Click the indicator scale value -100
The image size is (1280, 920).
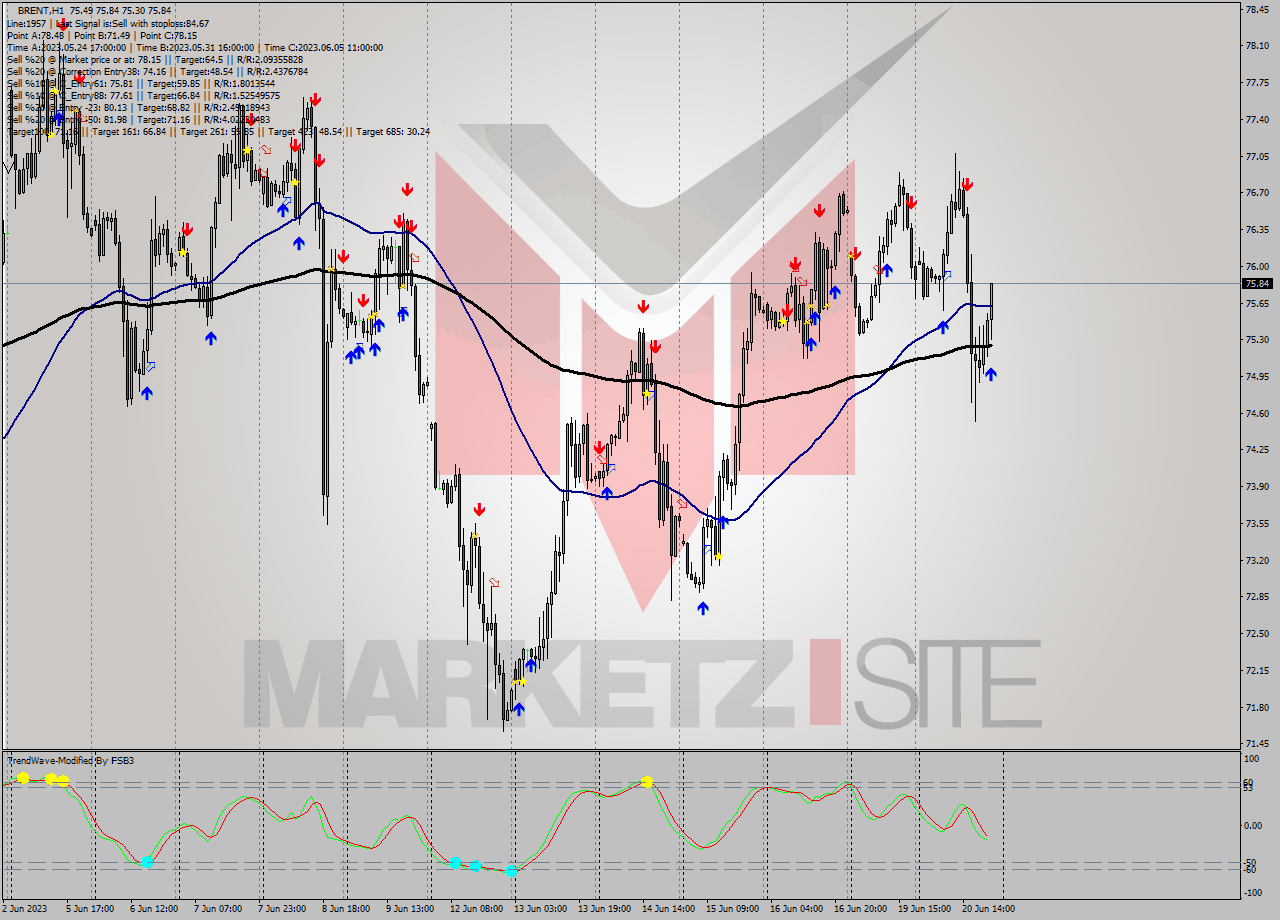coord(1254,892)
